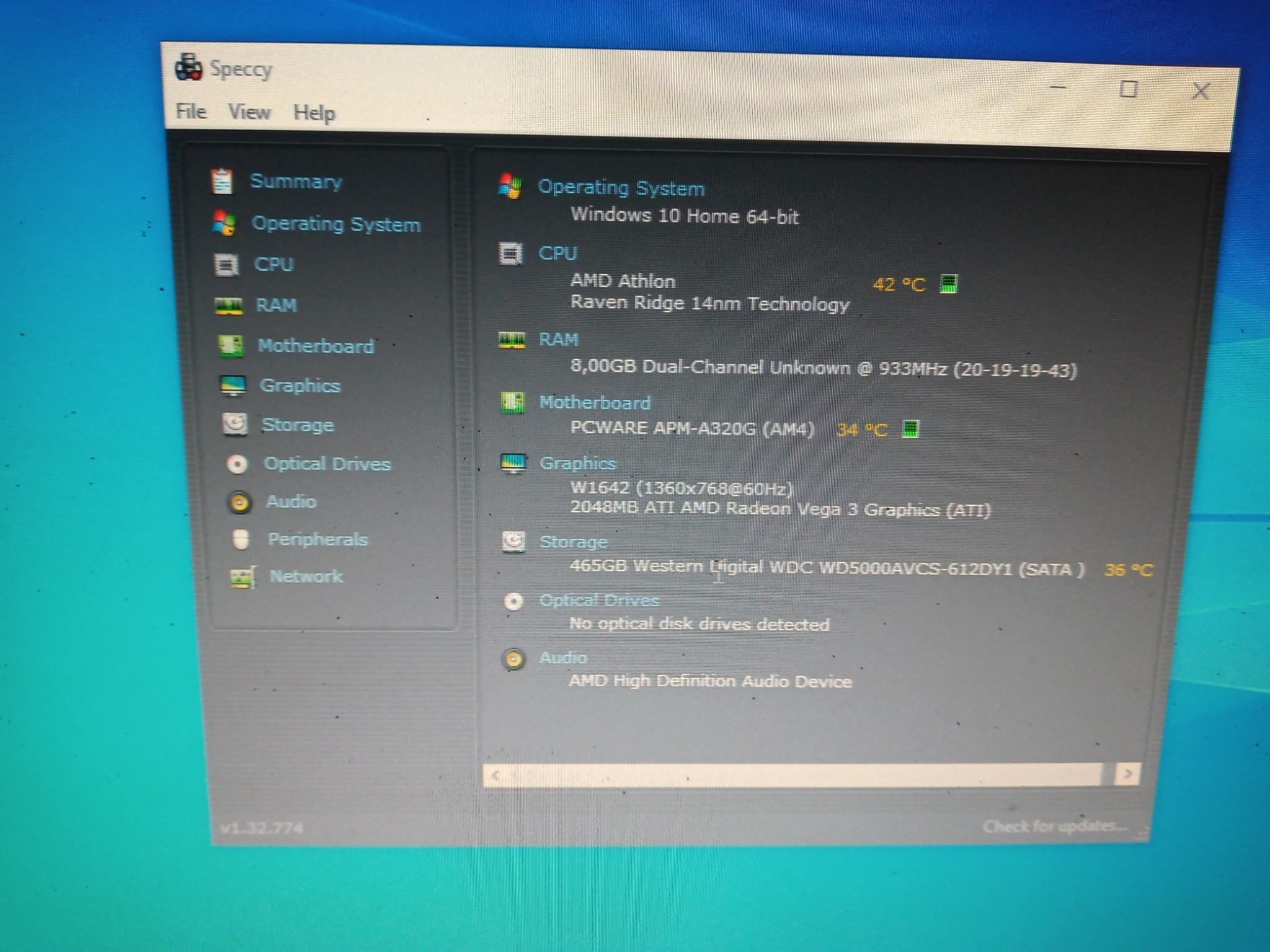
Task: Click PCWARE APM-A320G (AM4) text
Action: click(x=692, y=428)
